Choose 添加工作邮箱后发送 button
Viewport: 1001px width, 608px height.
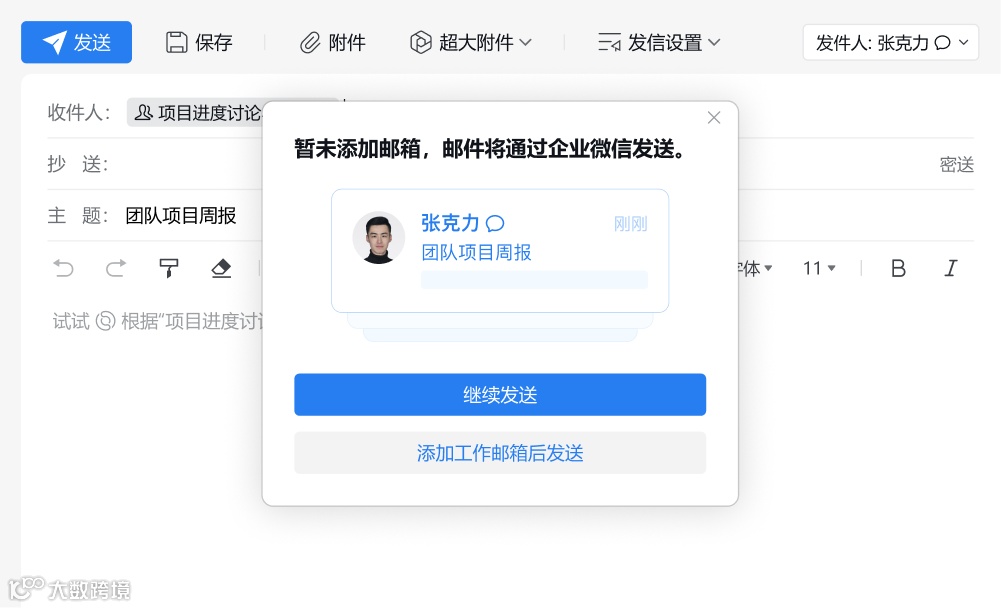tap(500, 453)
